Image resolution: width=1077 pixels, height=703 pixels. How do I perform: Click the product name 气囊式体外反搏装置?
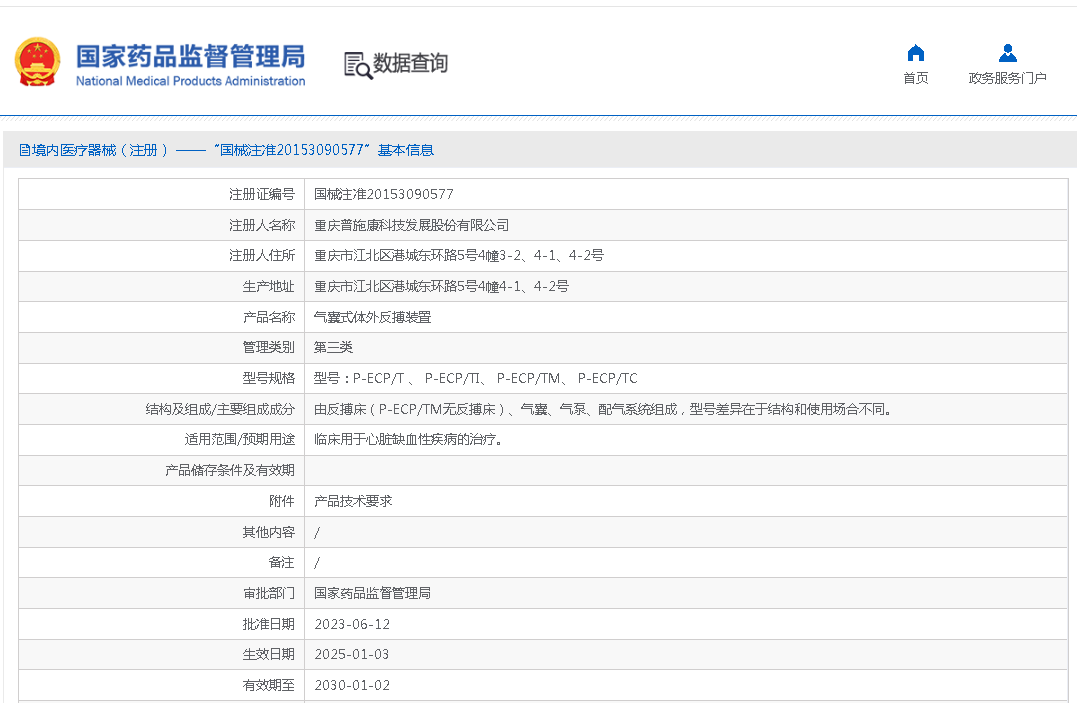click(x=372, y=317)
